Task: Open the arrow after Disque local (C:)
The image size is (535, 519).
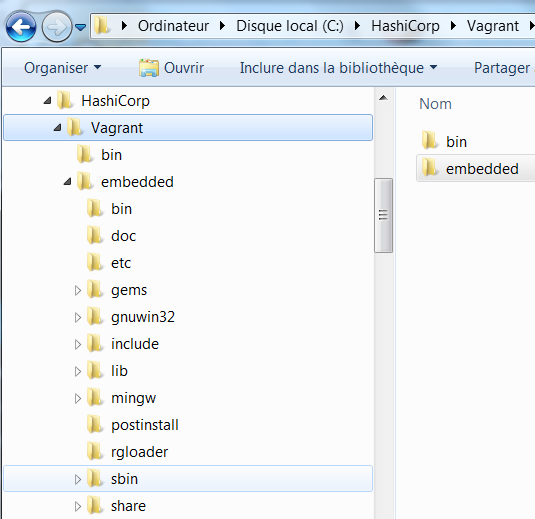Action: pos(357,26)
